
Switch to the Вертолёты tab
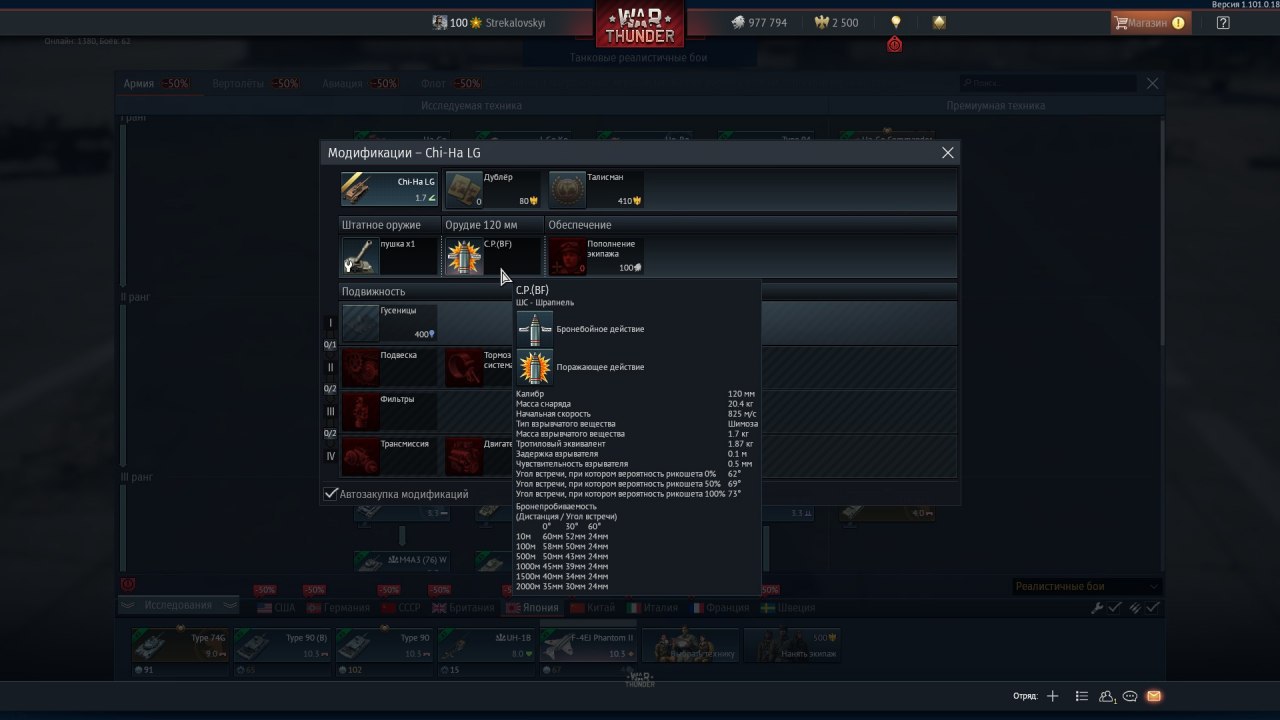pyautogui.click(x=255, y=84)
